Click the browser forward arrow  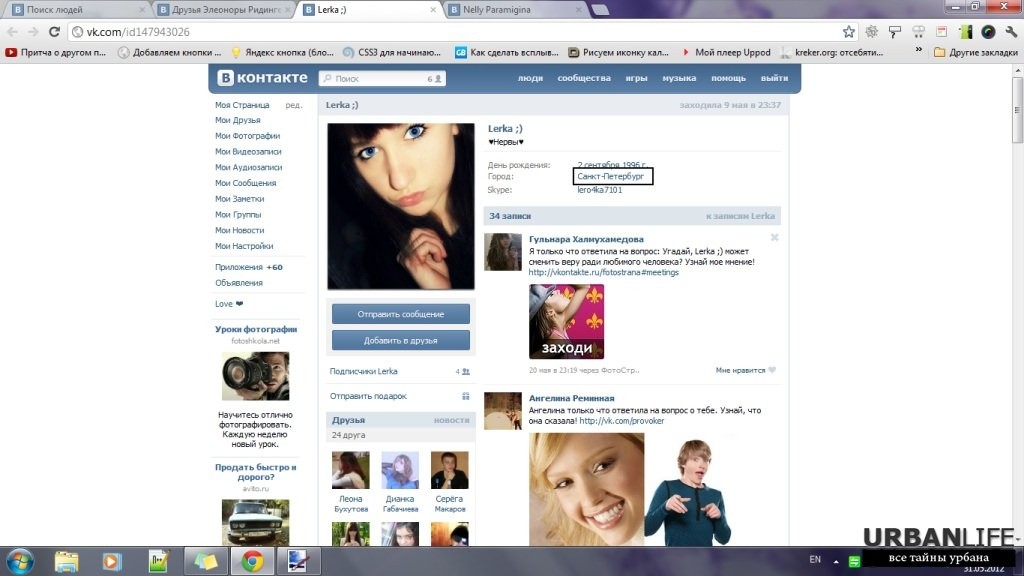tap(33, 32)
